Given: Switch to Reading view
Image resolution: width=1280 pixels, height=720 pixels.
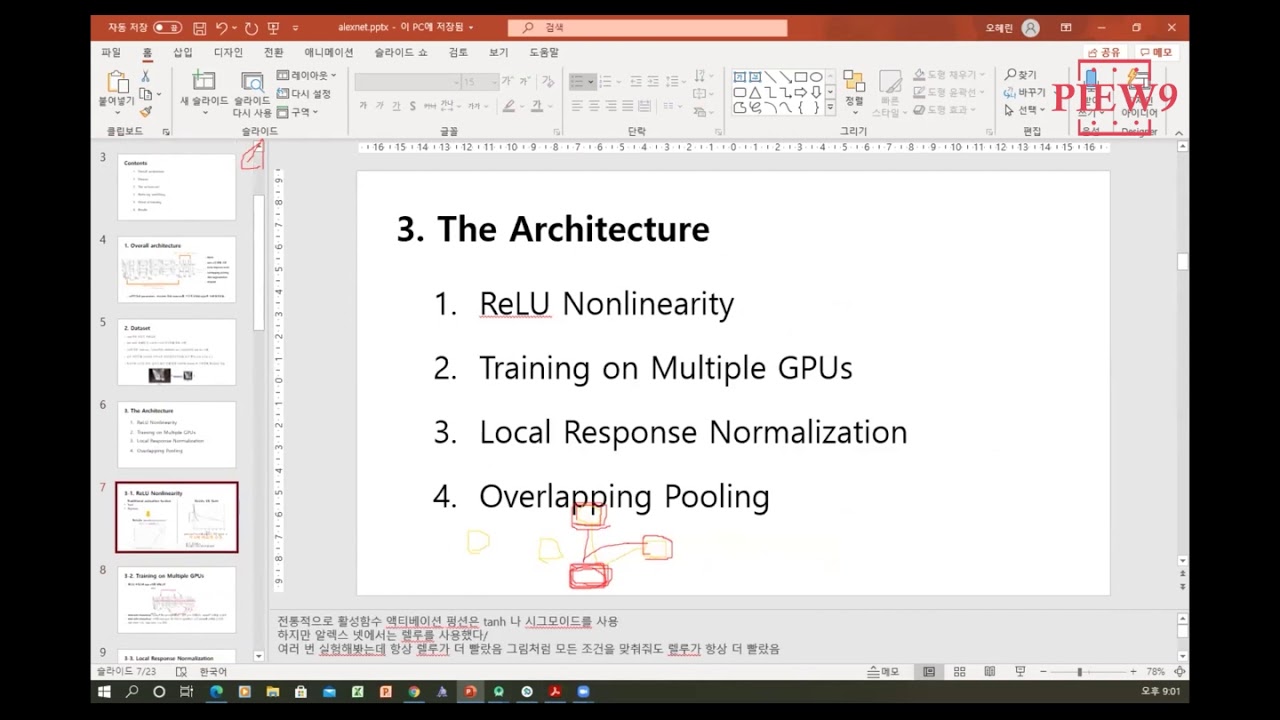Looking at the screenshot, I should pyautogui.click(x=989, y=672).
